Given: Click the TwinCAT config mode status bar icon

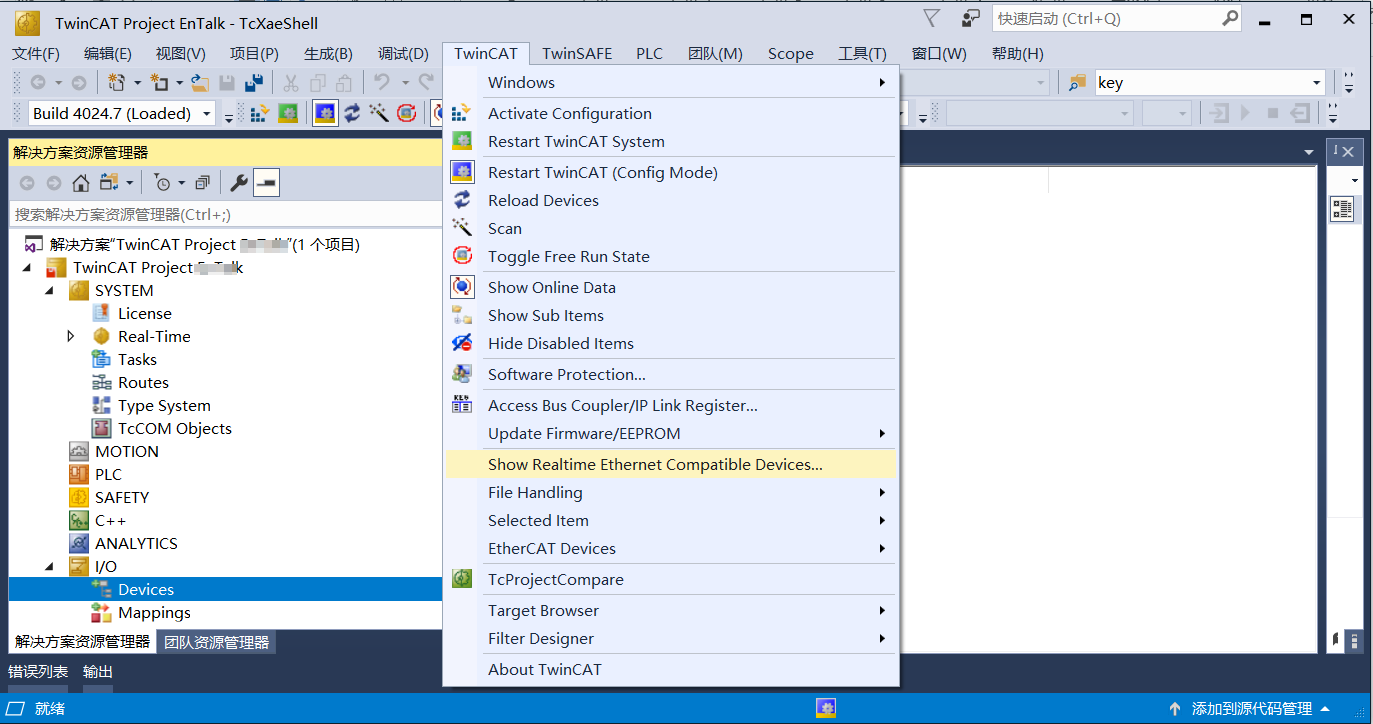Looking at the screenshot, I should (x=825, y=708).
